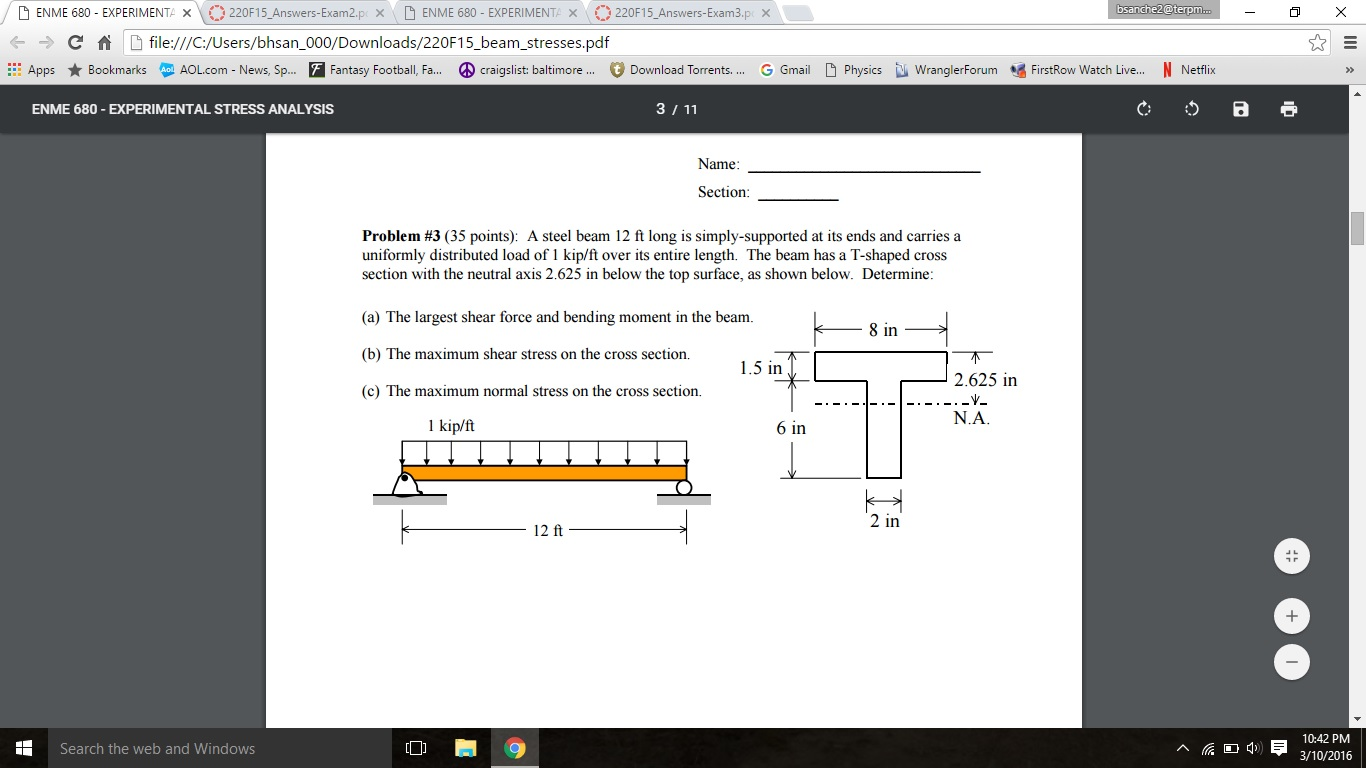This screenshot has width=1366, height=768.
Task: Open the Gmail bookmark
Action: pos(785,70)
